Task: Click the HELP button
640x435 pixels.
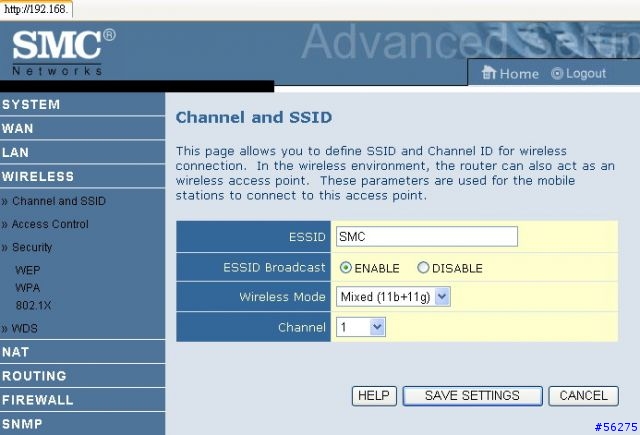Action: 374,396
